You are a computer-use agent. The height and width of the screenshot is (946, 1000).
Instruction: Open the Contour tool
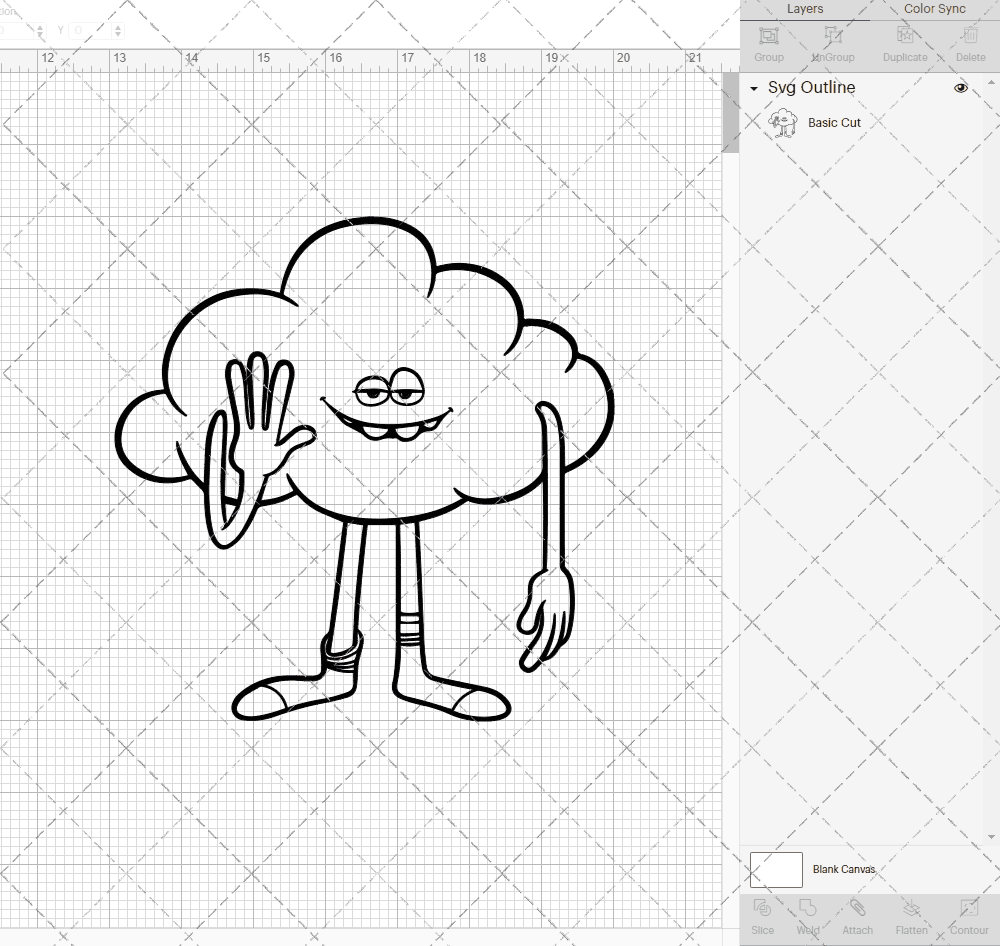click(967, 915)
